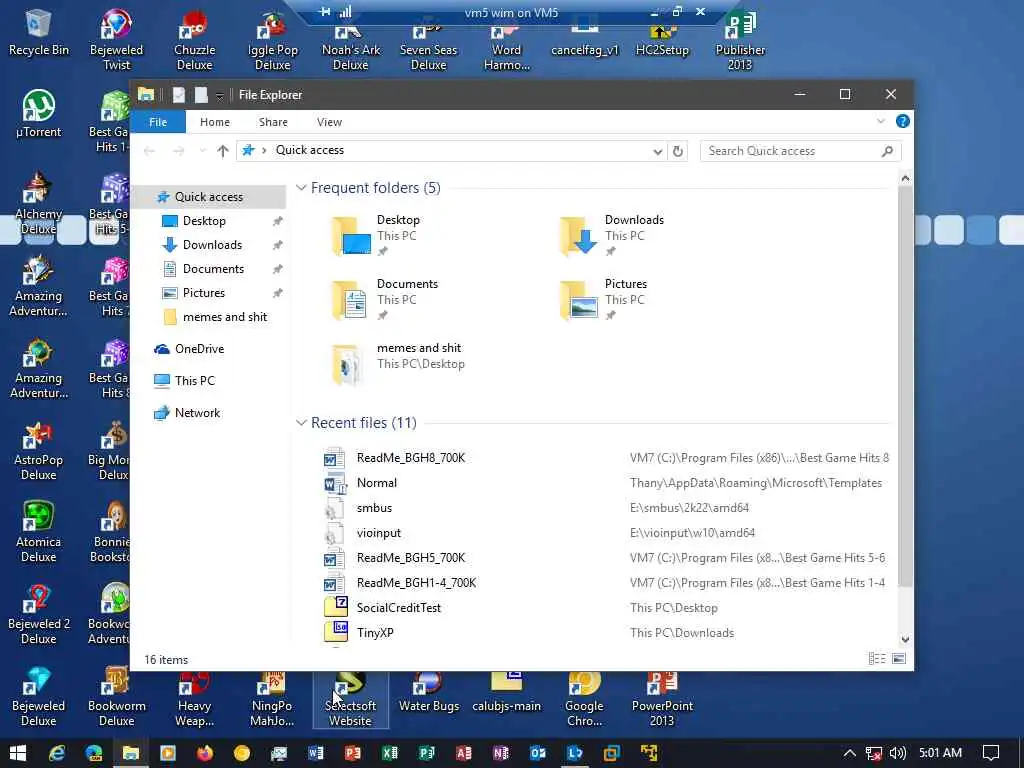Select Pictures in navigation pane
This screenshot has height=768, width=1024.
point(204,293)
